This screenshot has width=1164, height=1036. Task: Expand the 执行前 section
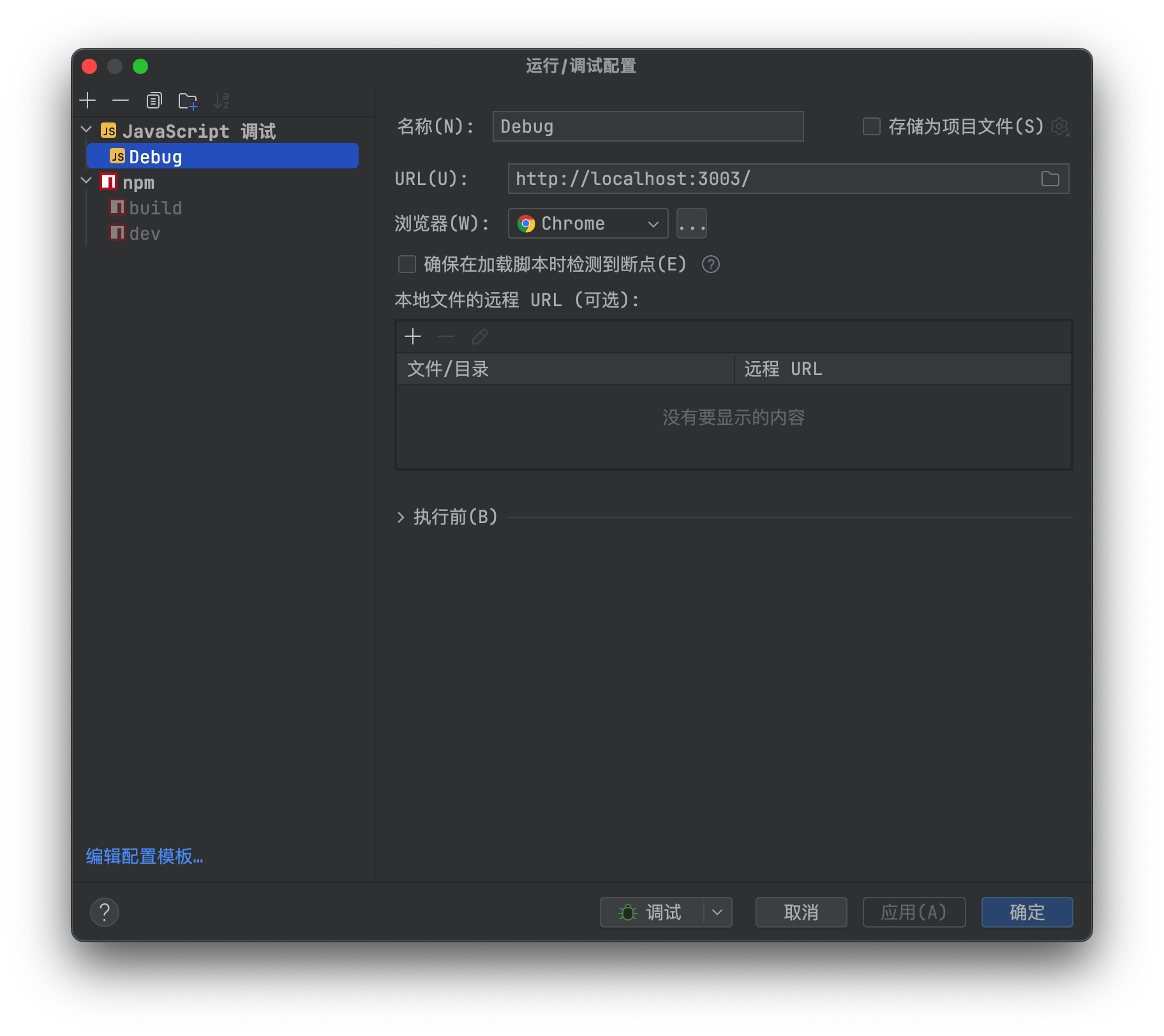[401, 517]
